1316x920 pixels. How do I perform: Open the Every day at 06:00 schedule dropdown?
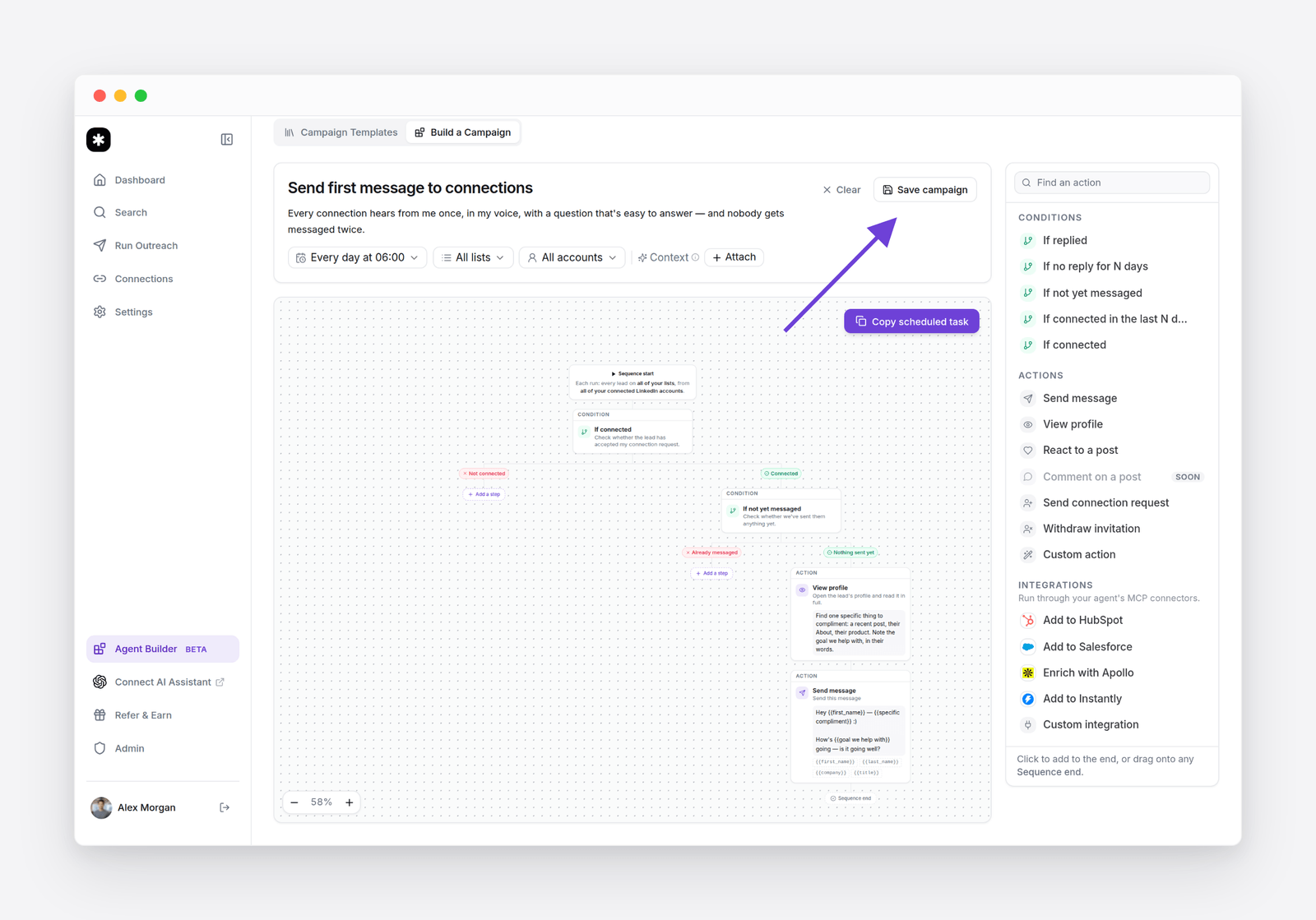pyautogui.click(x=357, y=257)
